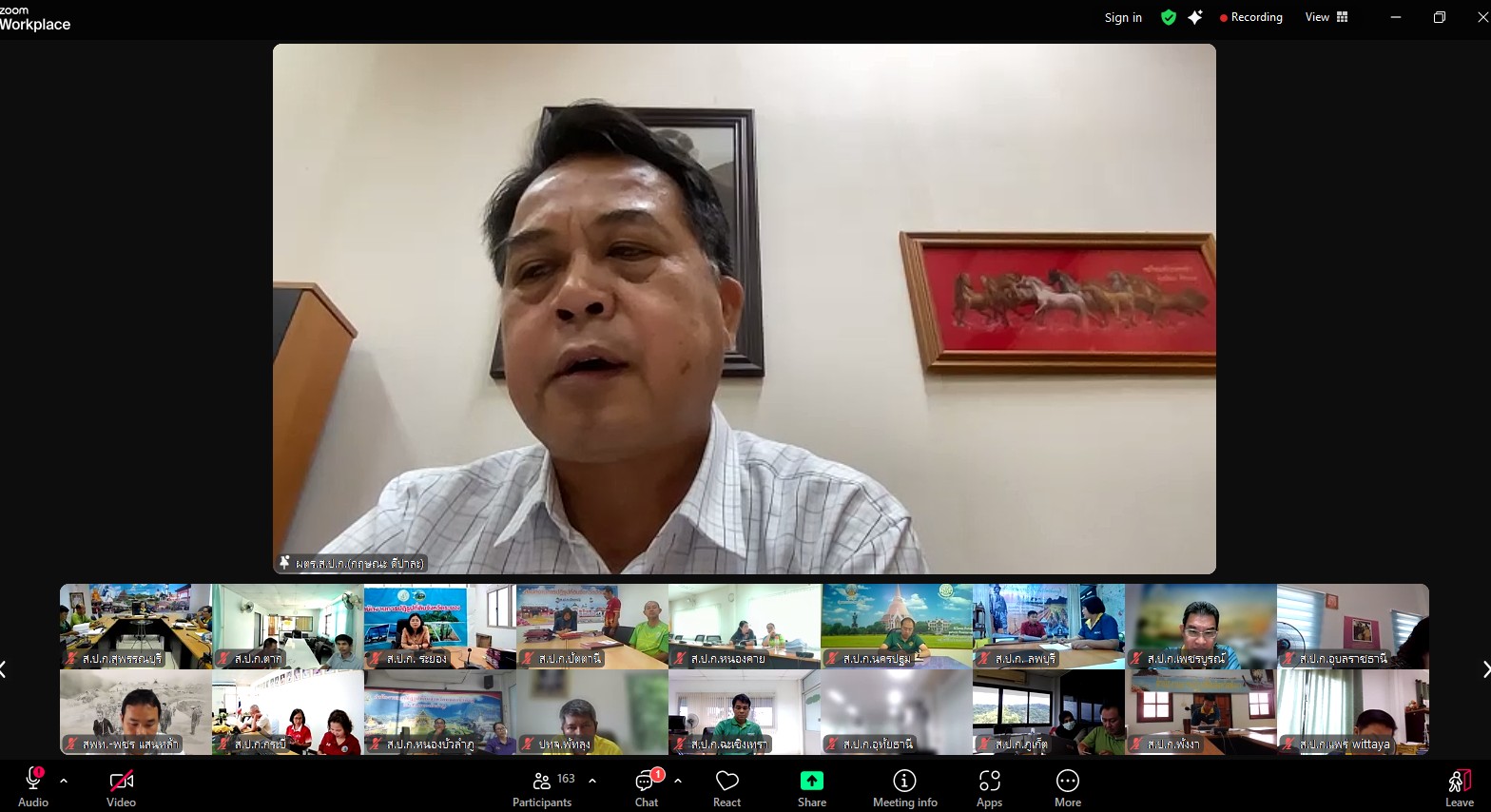This screenshot has width=1491, height=812.
Task: Click the pinned speaker name label
Action: pos(352,563)
